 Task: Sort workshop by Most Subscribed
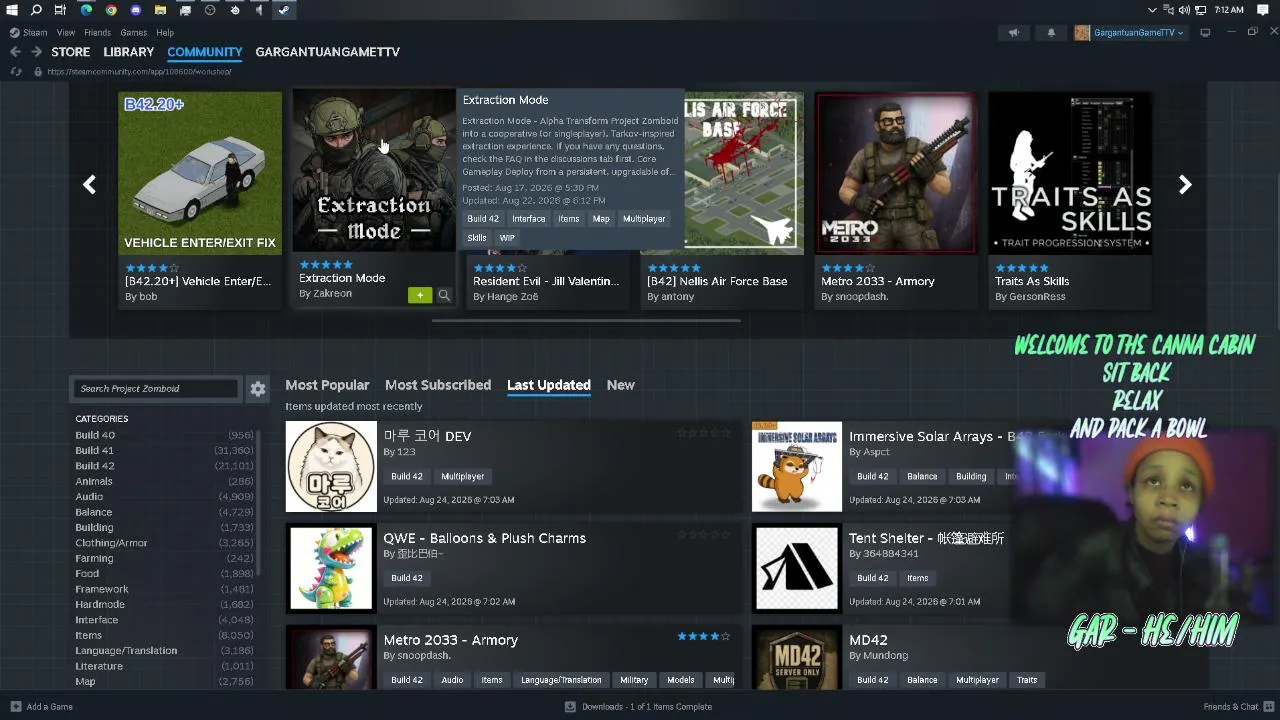[438, 385]
